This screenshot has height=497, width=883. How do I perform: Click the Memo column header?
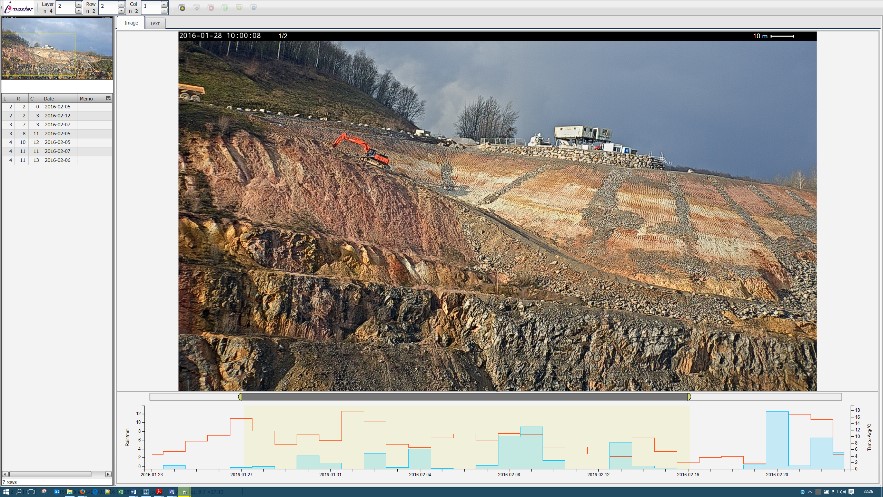(x=89, y=99)
